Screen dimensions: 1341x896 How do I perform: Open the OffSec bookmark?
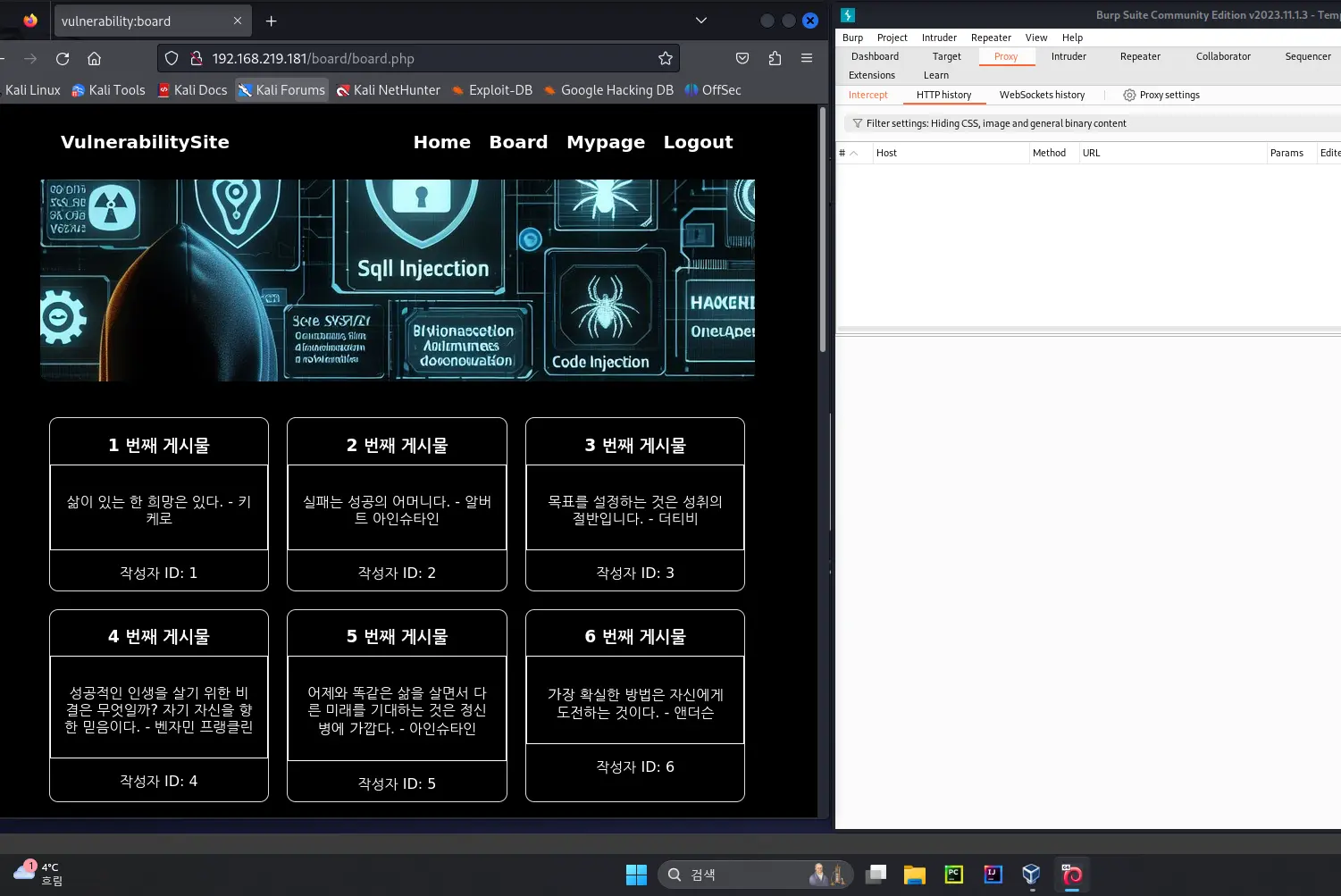click(713, 90)
